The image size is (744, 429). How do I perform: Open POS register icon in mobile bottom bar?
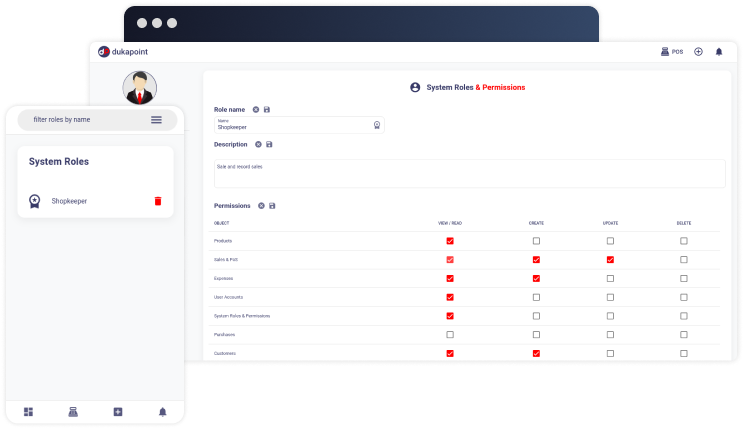(x=73, y=411)
